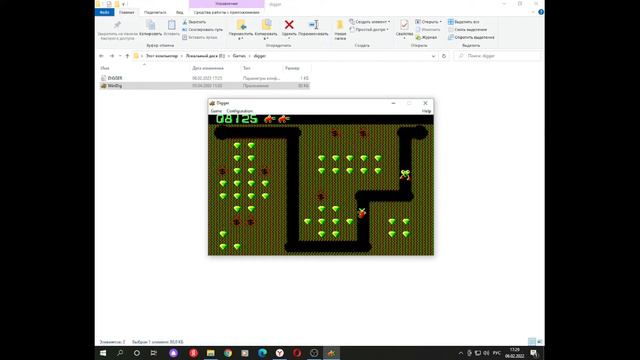Click Журнал in the Открыть group
The image size is (640, 360).
point(426,37)
